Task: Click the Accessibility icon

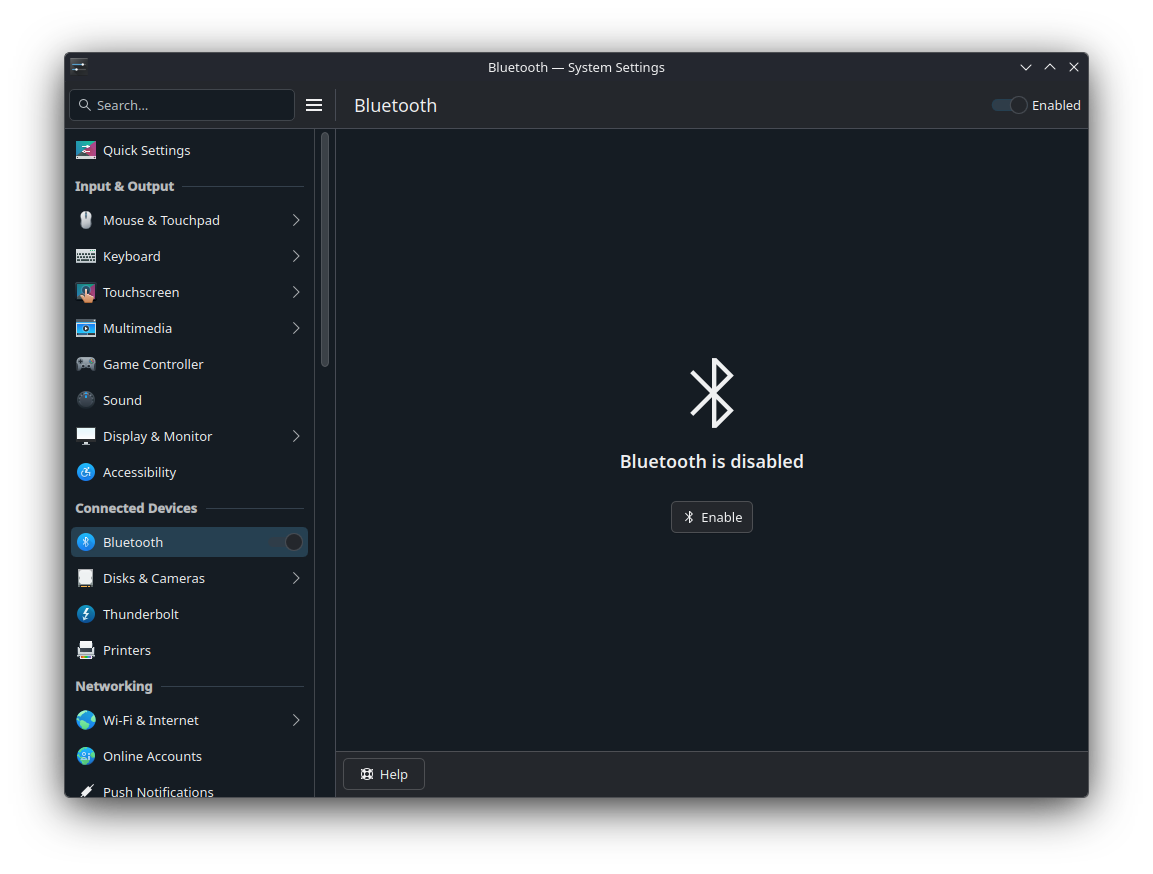Action: (86, 472)
